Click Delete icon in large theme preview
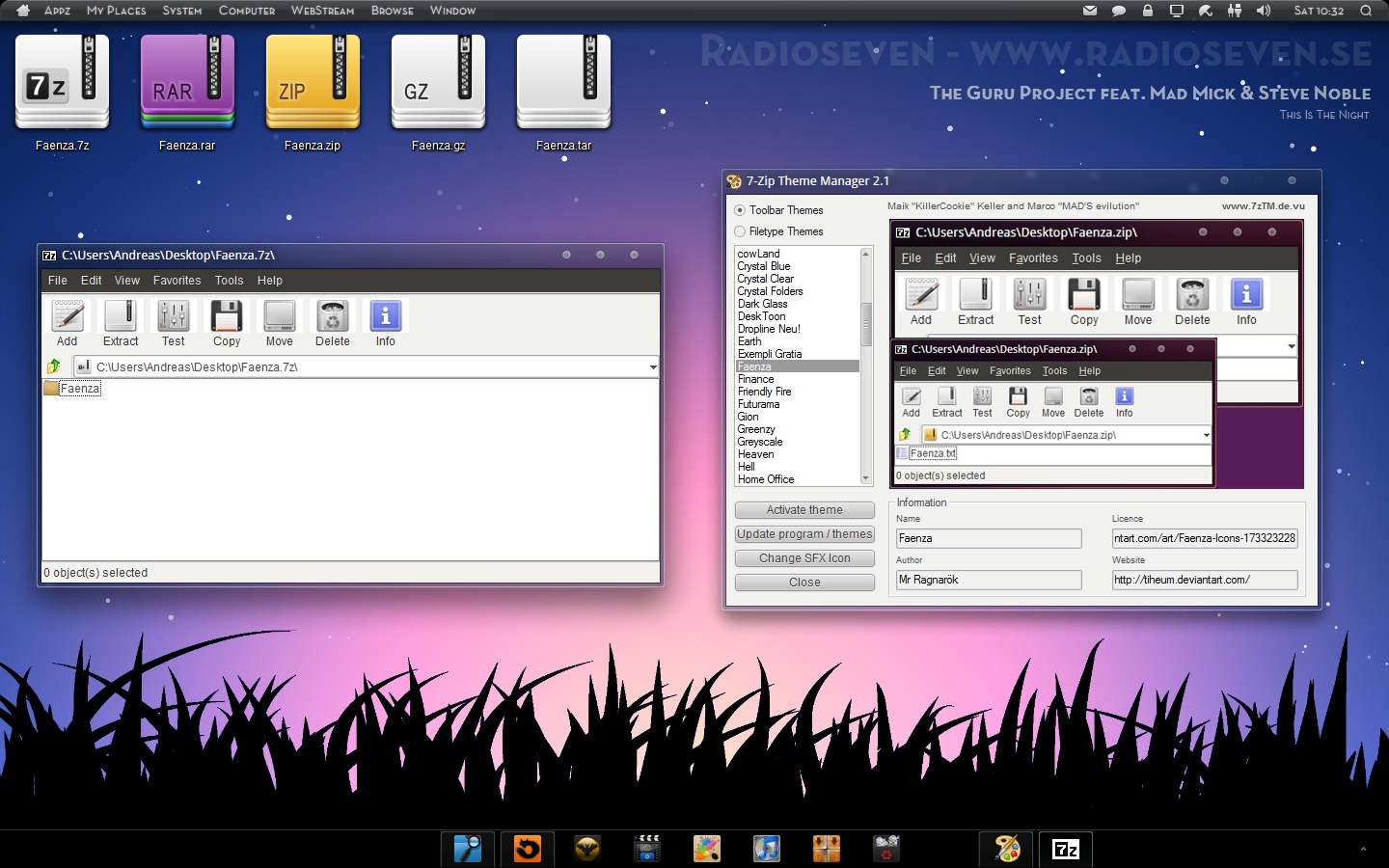The width and height of the screenshot is (1389, 868). point(1192,294)
